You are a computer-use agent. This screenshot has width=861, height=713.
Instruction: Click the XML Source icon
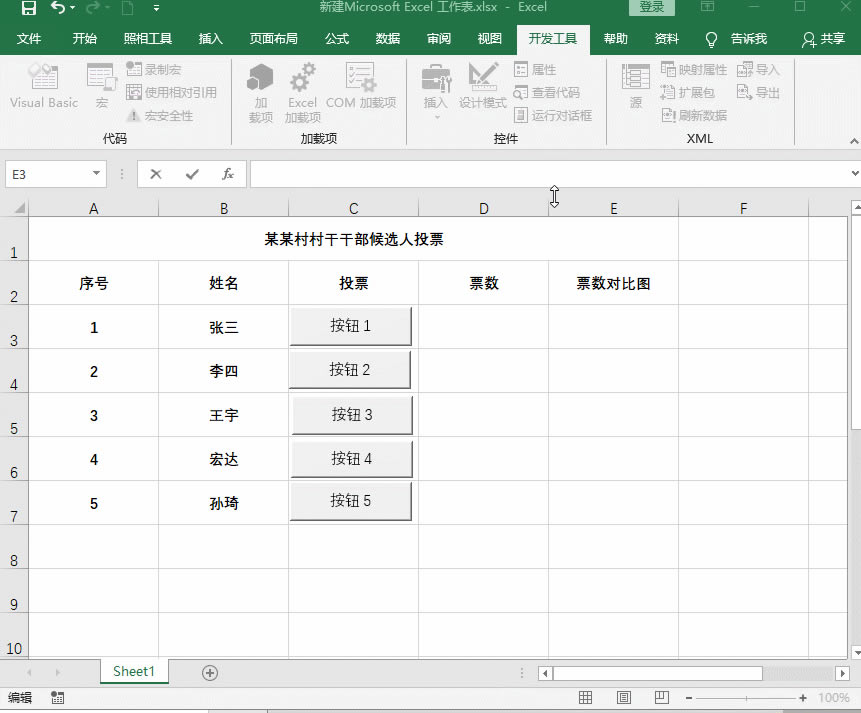[x=636, y=87]
